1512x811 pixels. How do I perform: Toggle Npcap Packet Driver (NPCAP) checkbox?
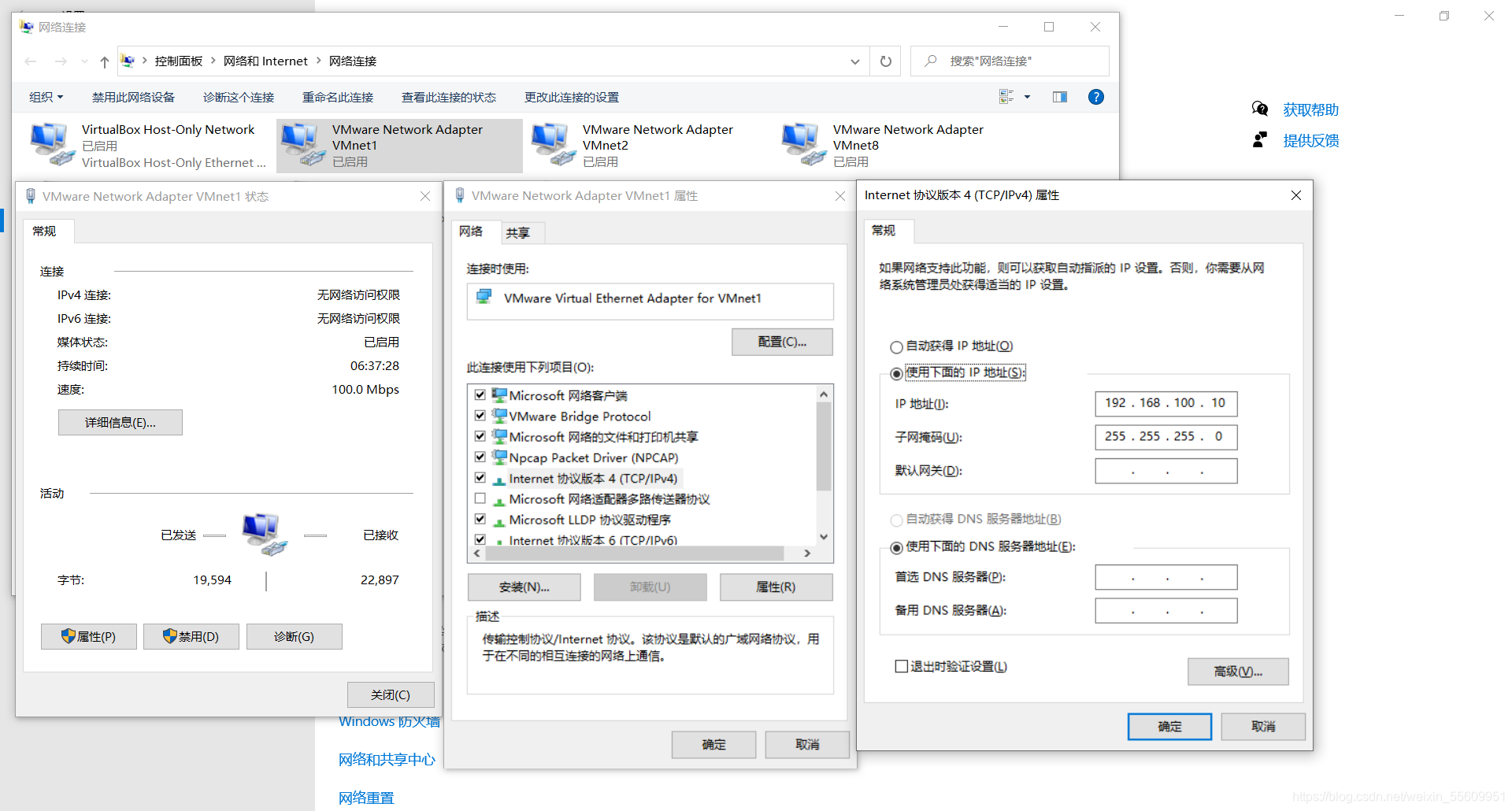click(x=480, y=457)
